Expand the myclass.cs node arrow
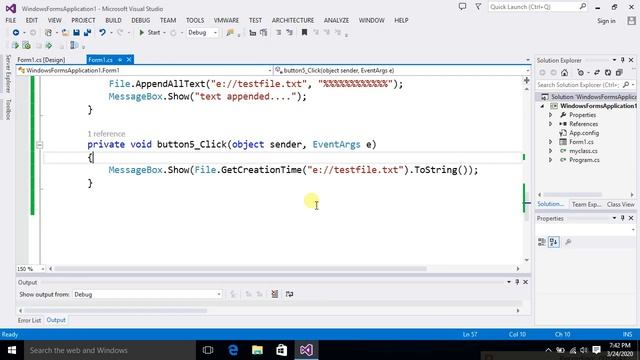The height and width of the screenshot is (360, 640). pos(550,151)
